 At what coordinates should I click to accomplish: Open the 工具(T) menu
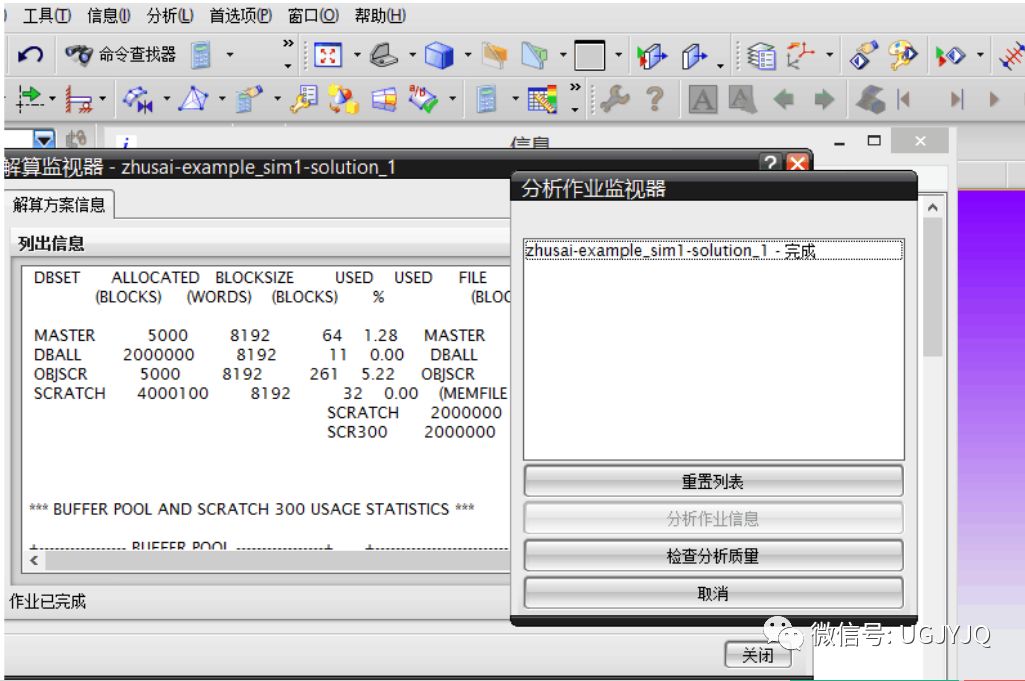tap(47, 16)
